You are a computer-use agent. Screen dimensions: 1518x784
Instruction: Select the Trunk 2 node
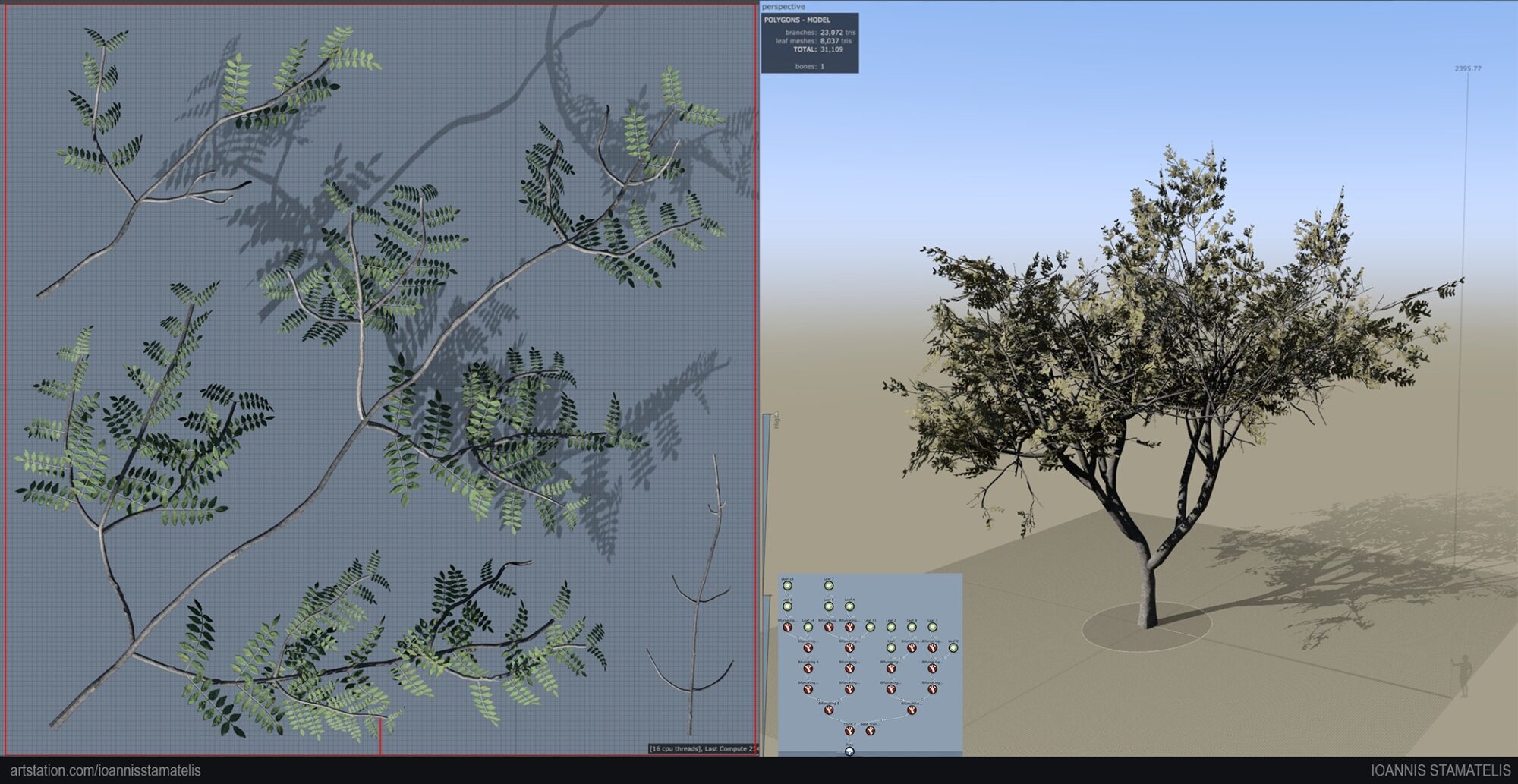pyautogui.click(x=849, y=730)
